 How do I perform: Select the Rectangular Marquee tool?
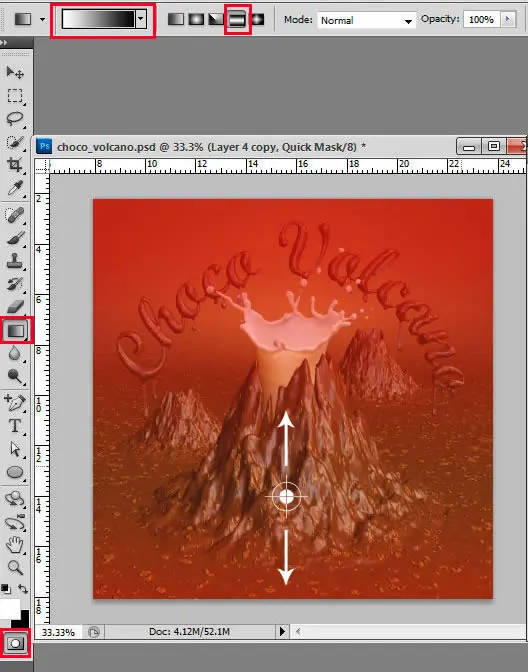coord(15,96)
